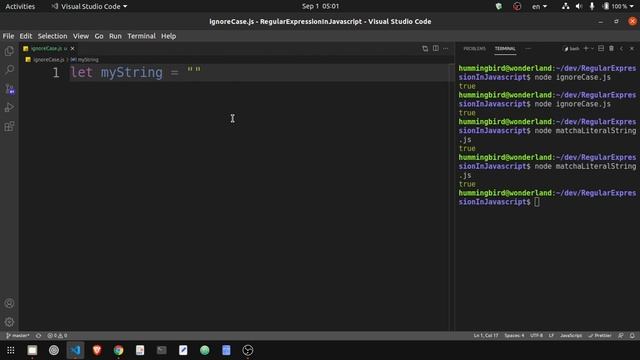Open the File menu
This screenshot has height=360, width=640.
tap(8, 36)
